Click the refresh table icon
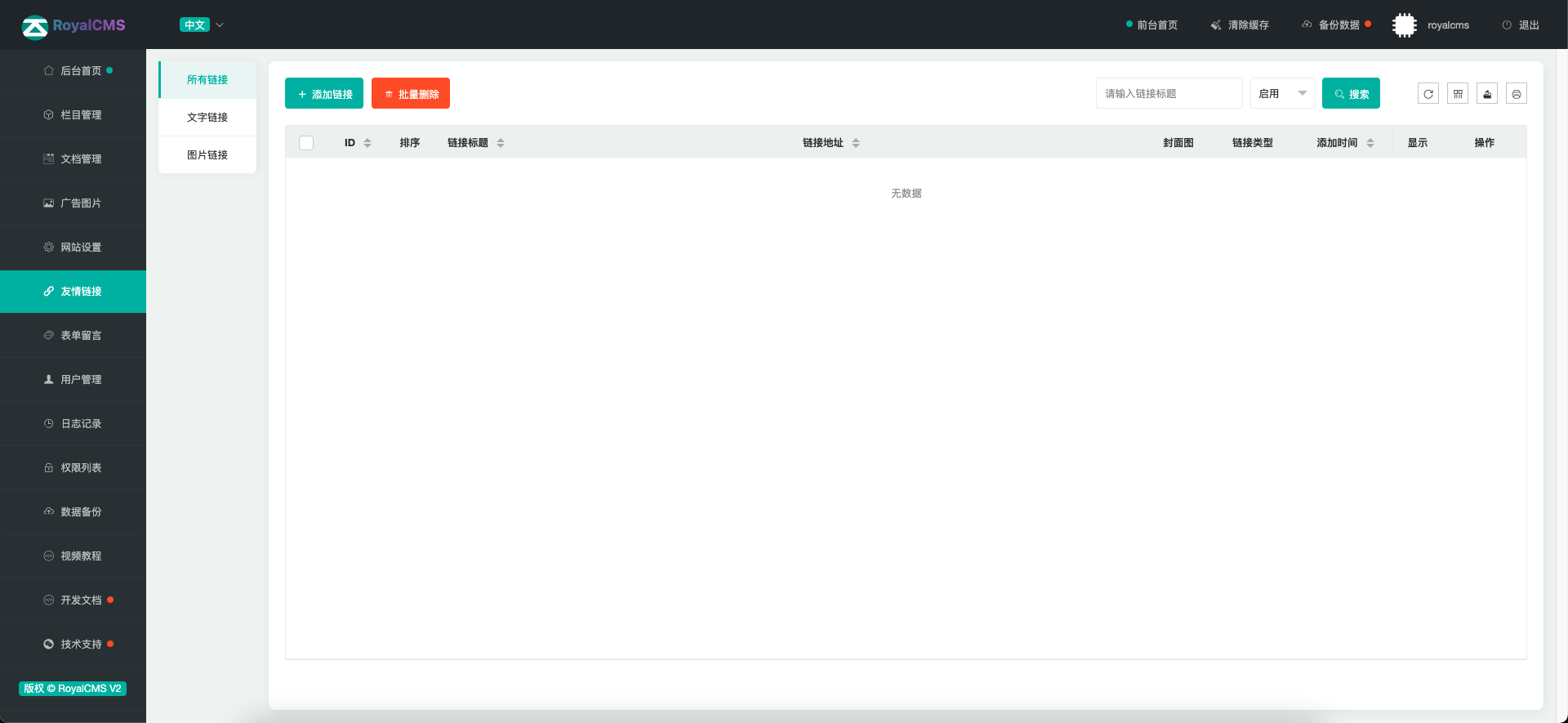1568x723 pixels. (1428, 94)
